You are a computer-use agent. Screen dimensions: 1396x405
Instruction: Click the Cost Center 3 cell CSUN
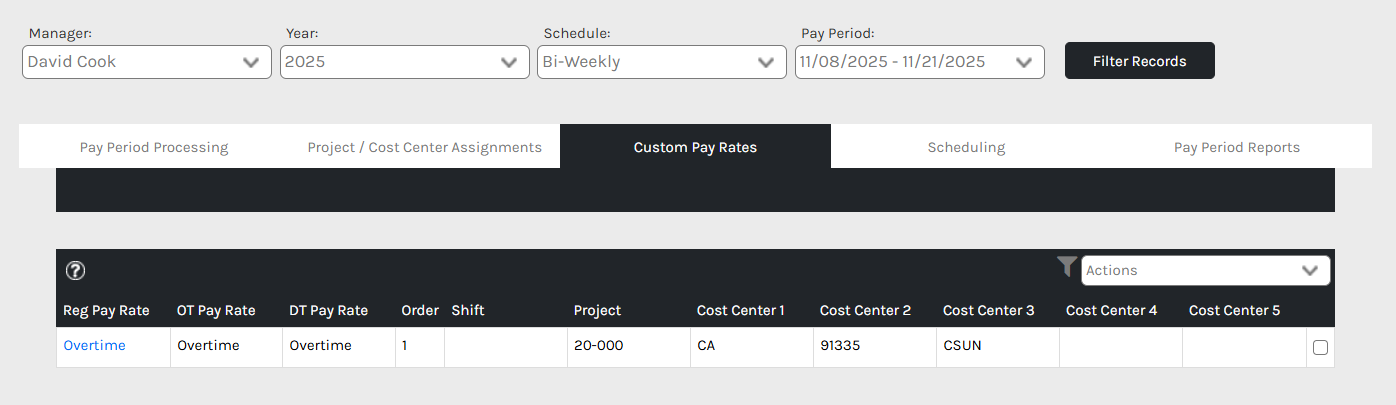(998, 347)
